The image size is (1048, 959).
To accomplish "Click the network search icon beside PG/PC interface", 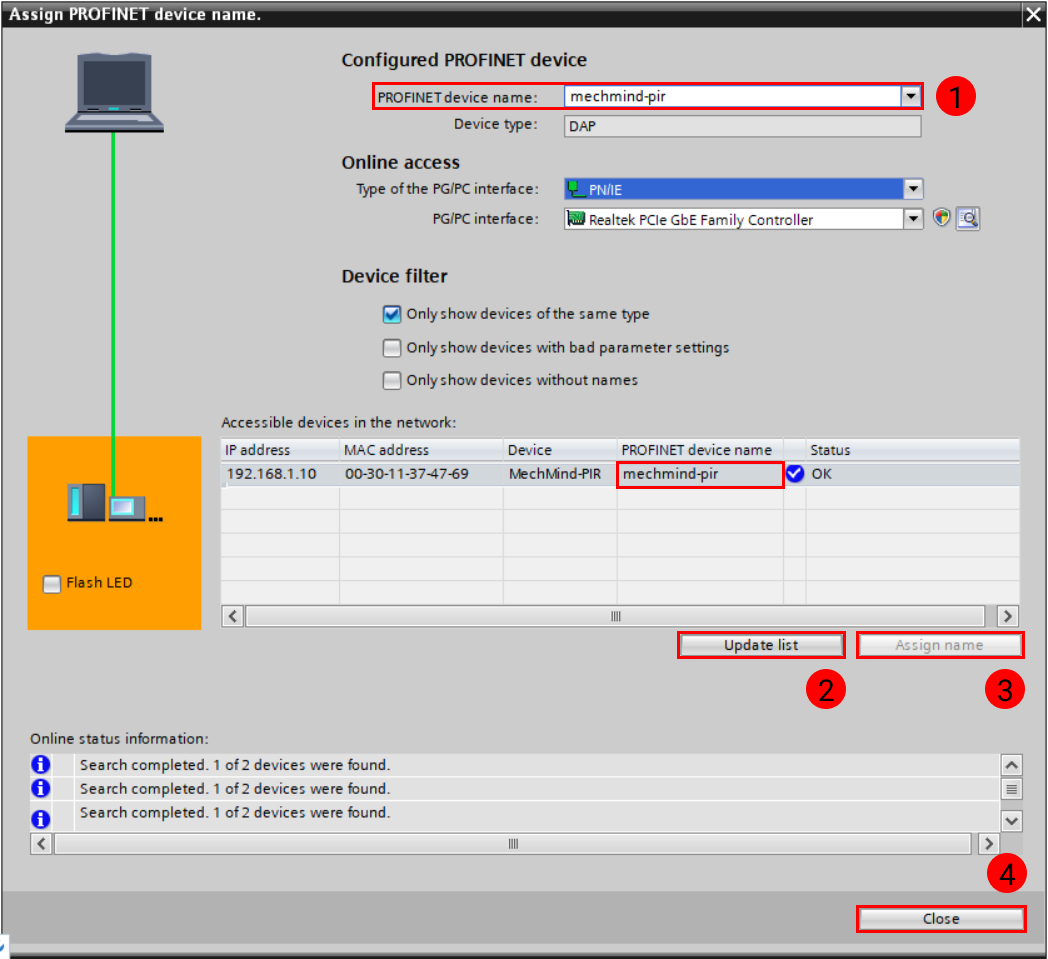I will [968, 219].
